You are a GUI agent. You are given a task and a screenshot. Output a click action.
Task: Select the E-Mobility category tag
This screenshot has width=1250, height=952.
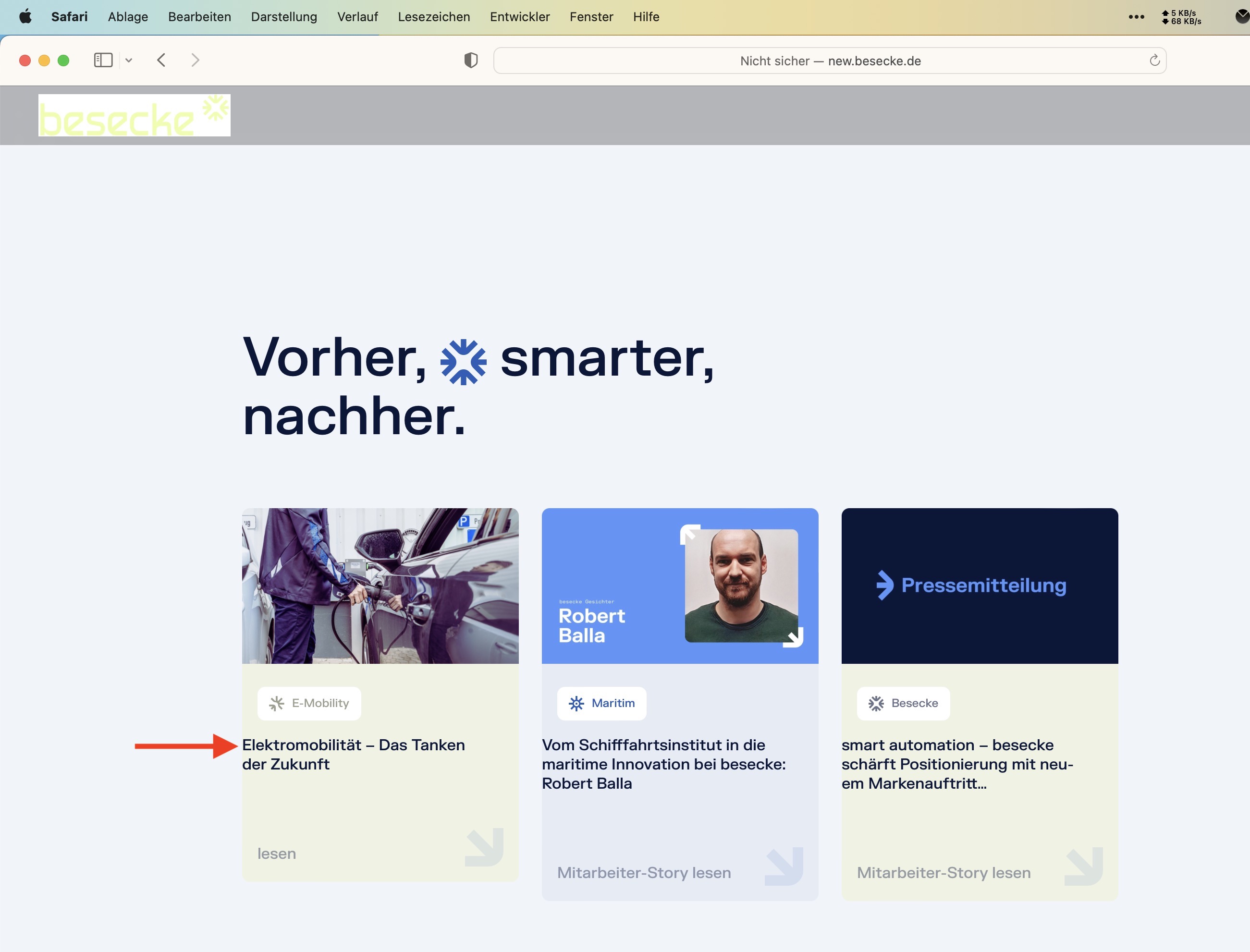click(309, 703)
